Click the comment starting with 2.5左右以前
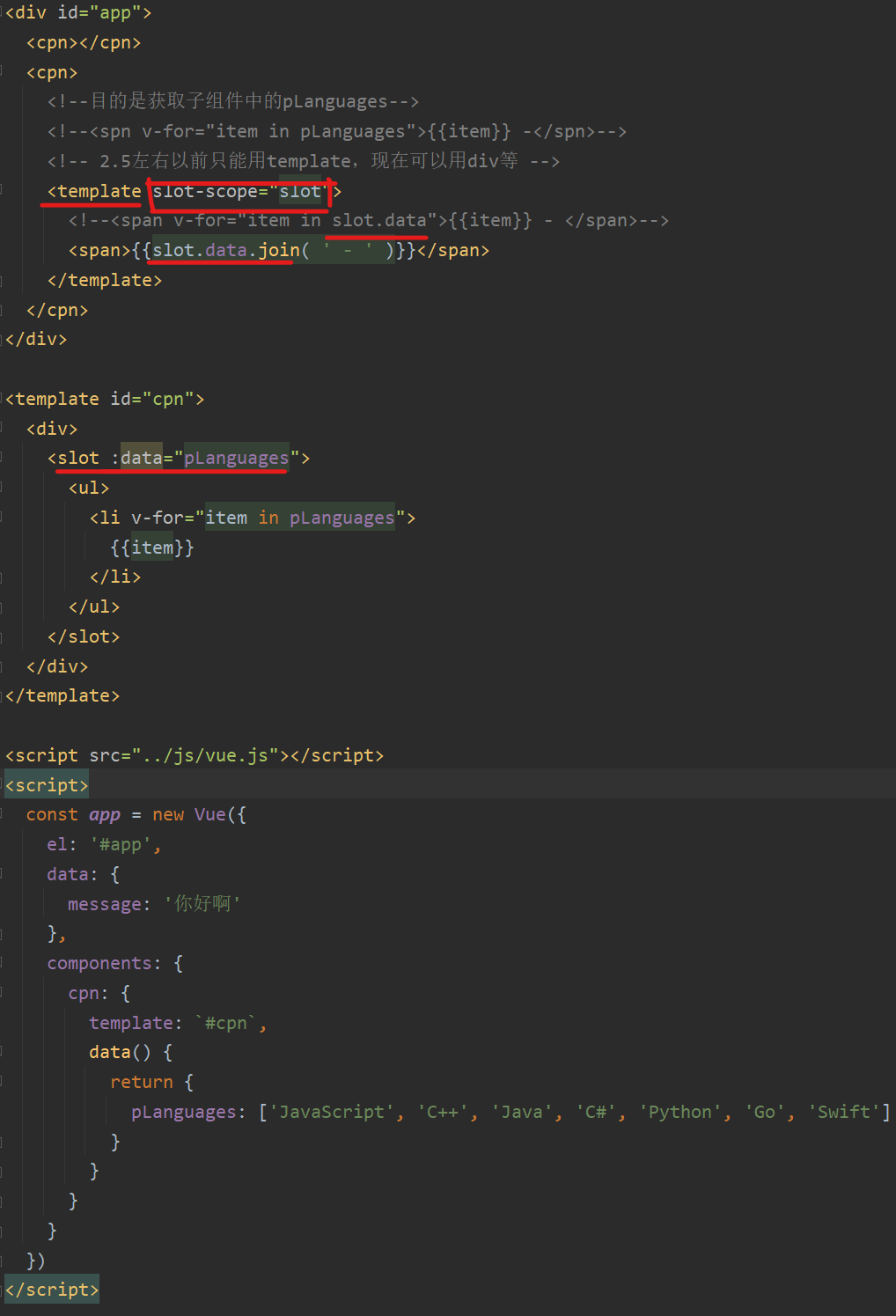The image size is (896, 1316). coord(304,161)
